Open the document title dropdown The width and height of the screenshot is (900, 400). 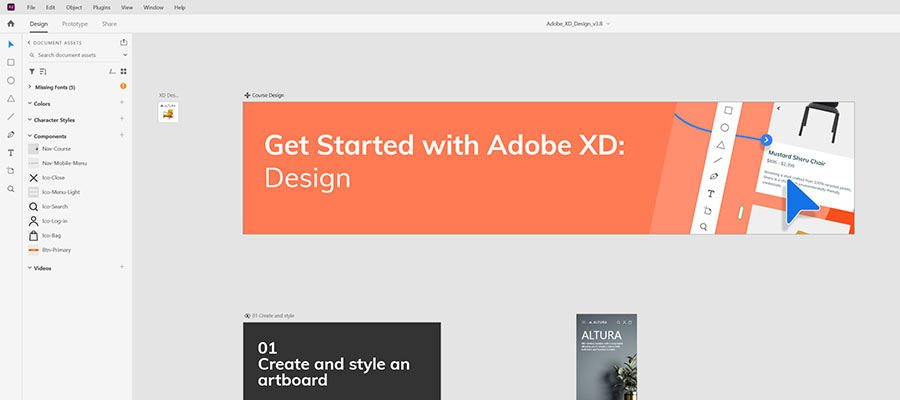pyautogui.click(x=608, y=24)
